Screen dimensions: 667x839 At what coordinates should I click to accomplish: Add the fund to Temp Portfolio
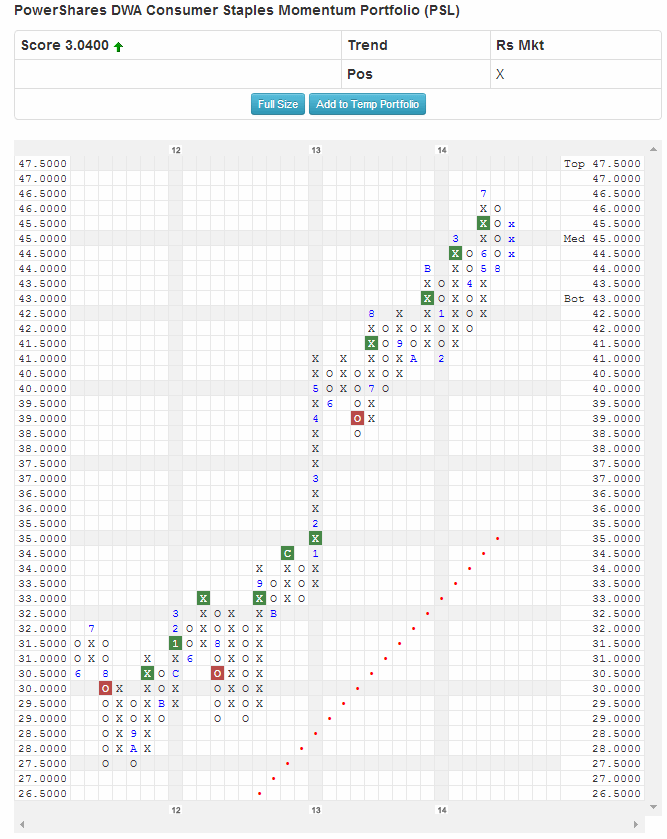click(x=367, y=104)
